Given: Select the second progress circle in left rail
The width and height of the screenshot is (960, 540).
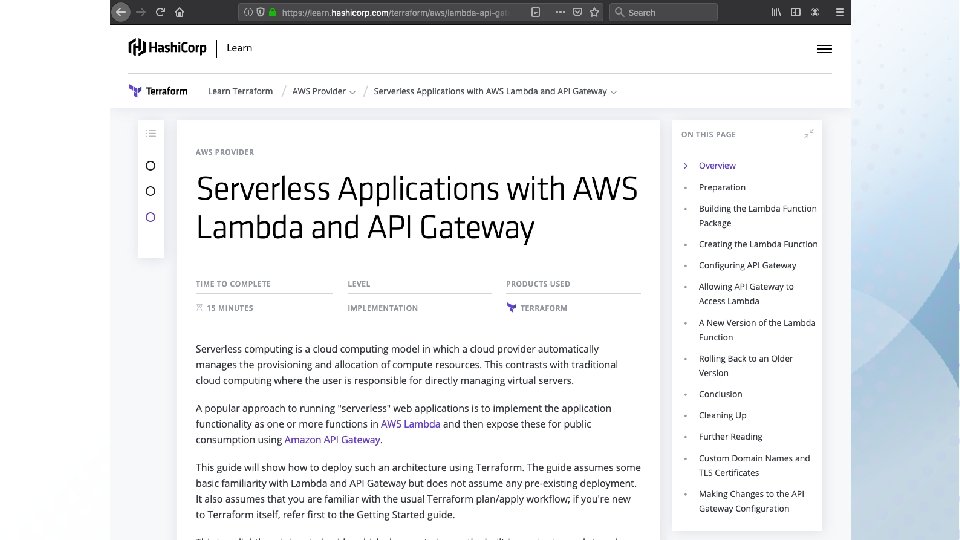Looking at the screenshot, I should point(151,192).
